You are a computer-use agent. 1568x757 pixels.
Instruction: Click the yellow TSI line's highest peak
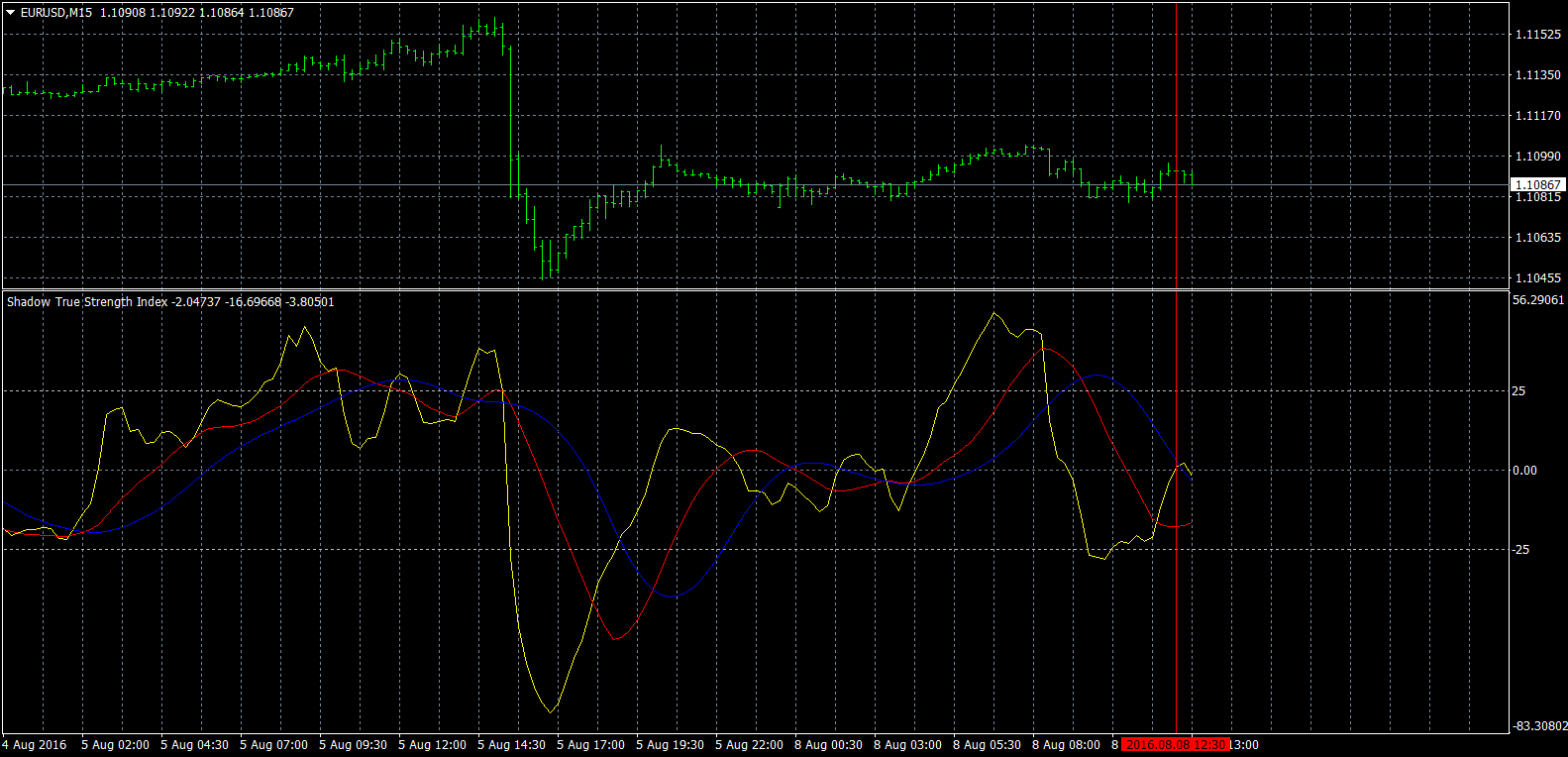[x=993, y=314]
